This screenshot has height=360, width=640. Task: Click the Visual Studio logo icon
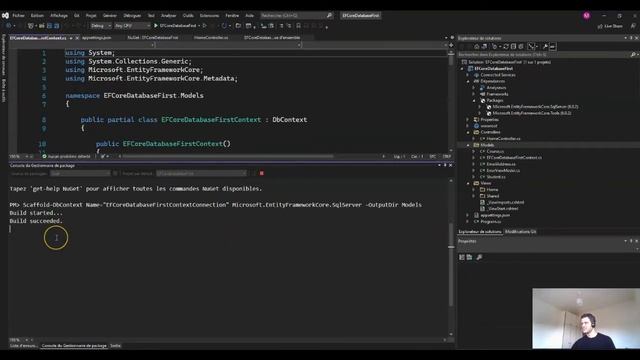[5, 16]
